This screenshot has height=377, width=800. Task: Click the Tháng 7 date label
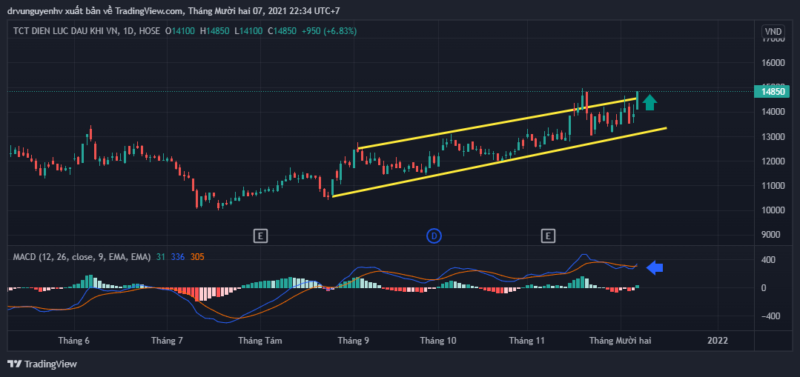tap(167, 340)
